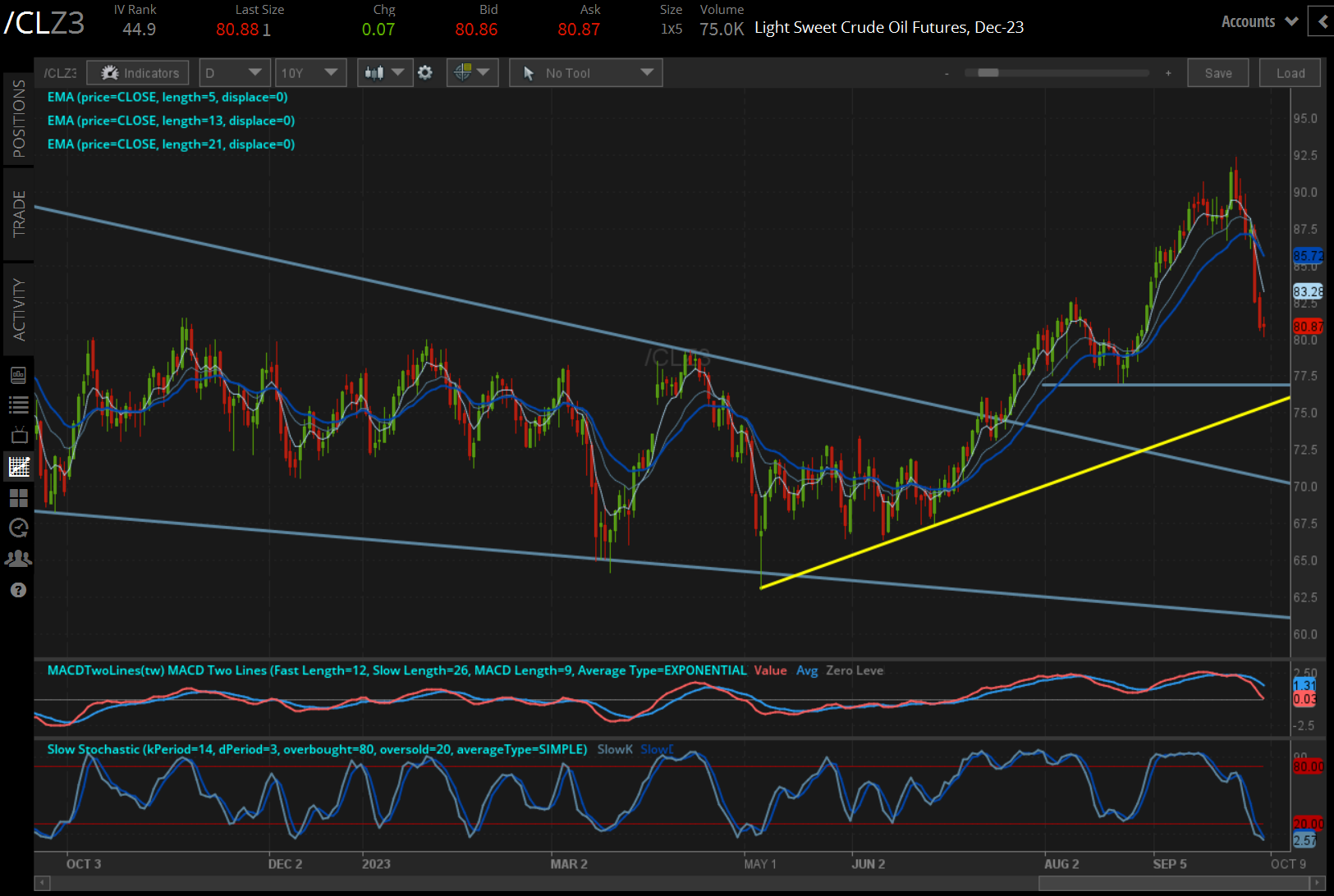Open the candlestick chart type dropdown
This screenshot has width=1334, height=896.
click(384, 73)
